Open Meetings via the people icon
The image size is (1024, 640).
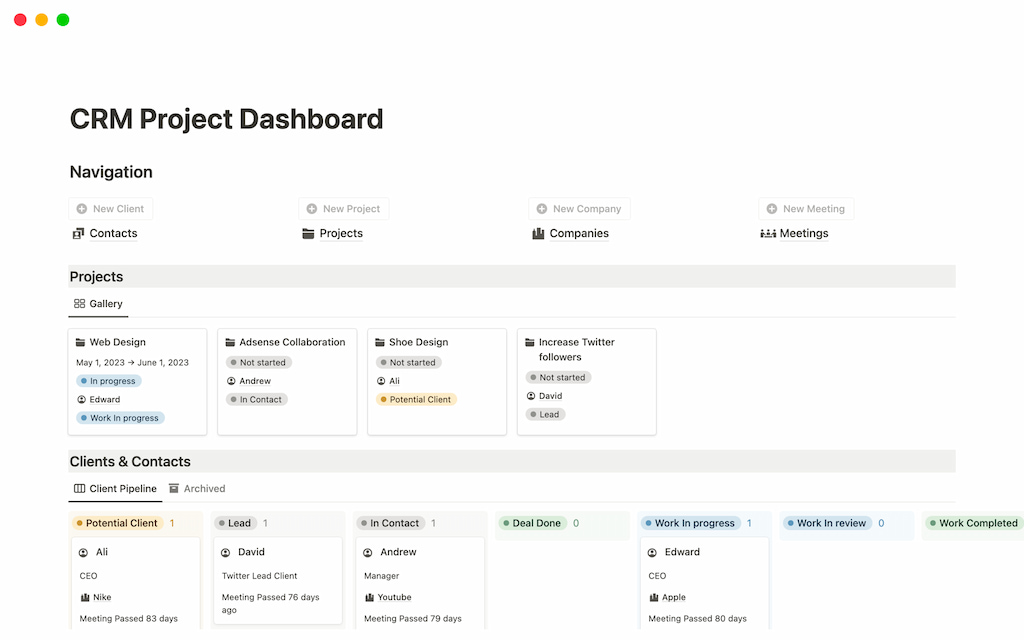[x=767, y=233]
